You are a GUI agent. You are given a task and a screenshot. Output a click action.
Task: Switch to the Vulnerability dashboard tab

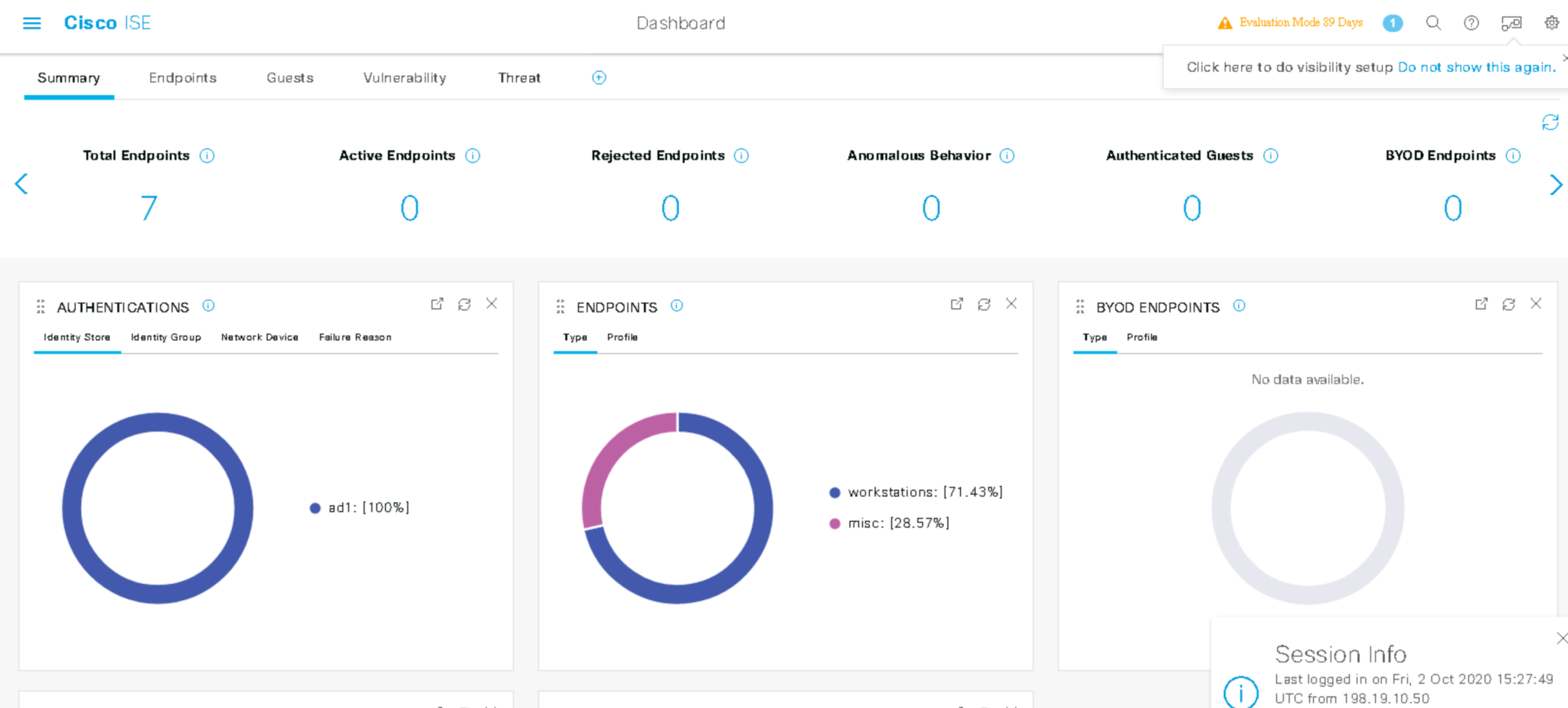(404, 77)
